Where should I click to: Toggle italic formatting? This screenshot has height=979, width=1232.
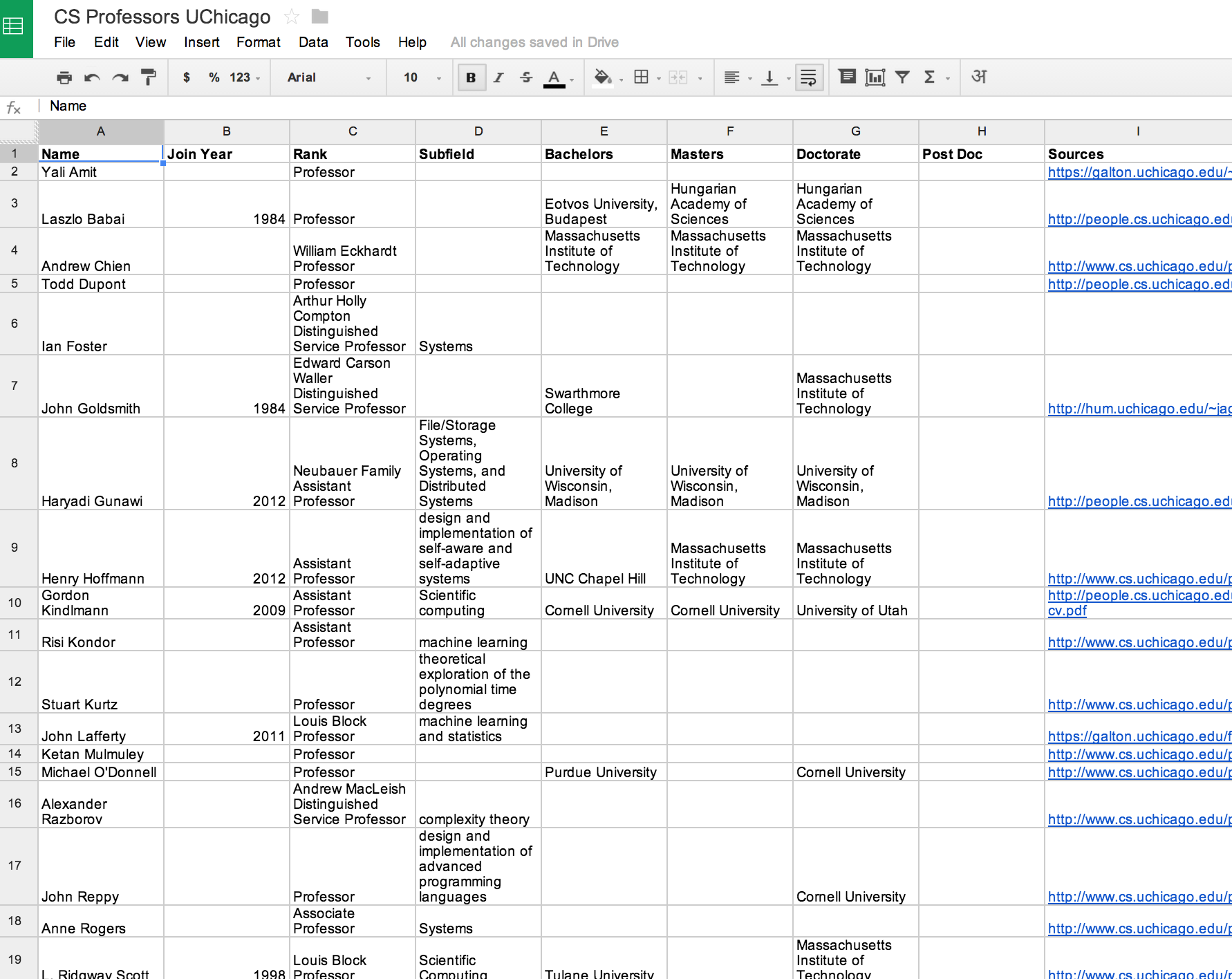pos(498,77)
